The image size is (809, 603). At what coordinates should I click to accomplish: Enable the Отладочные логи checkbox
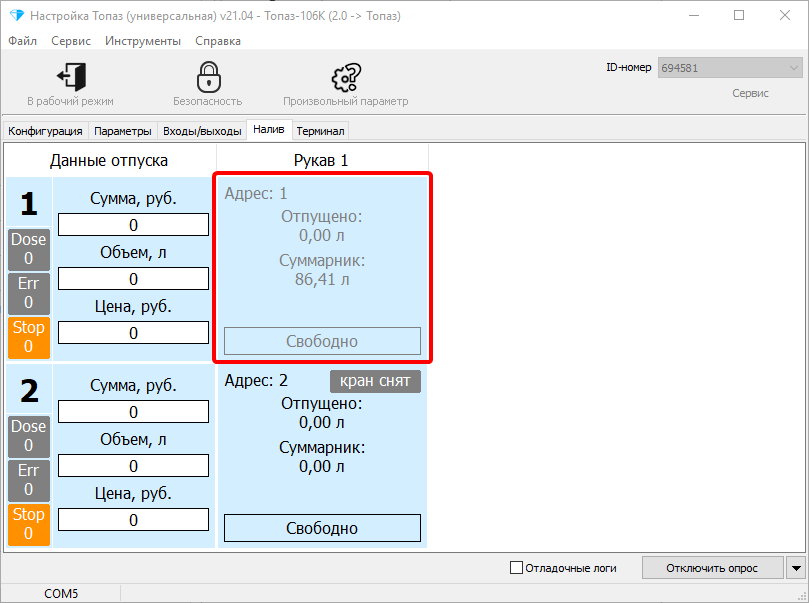click(x=516, y=568)
